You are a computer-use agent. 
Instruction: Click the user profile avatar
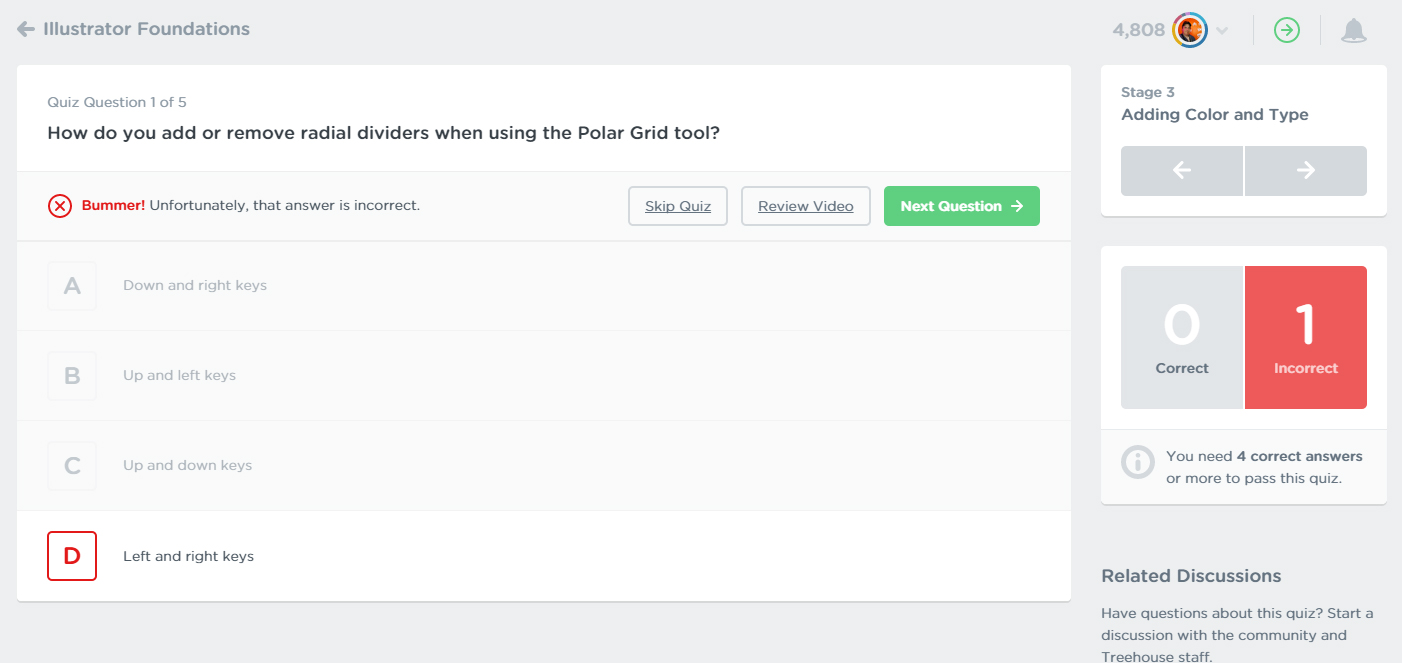[x=1190, y=30]
